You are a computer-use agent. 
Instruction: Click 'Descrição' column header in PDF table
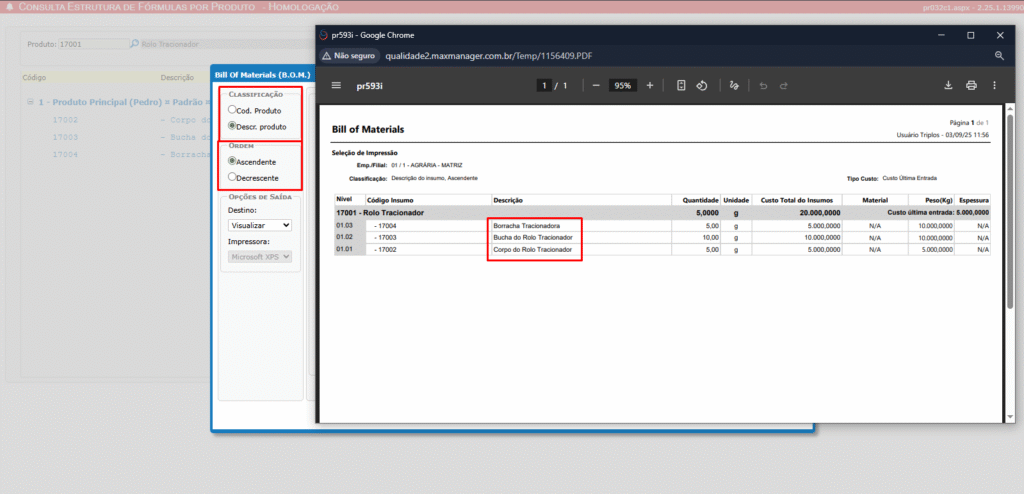[509, 200]
